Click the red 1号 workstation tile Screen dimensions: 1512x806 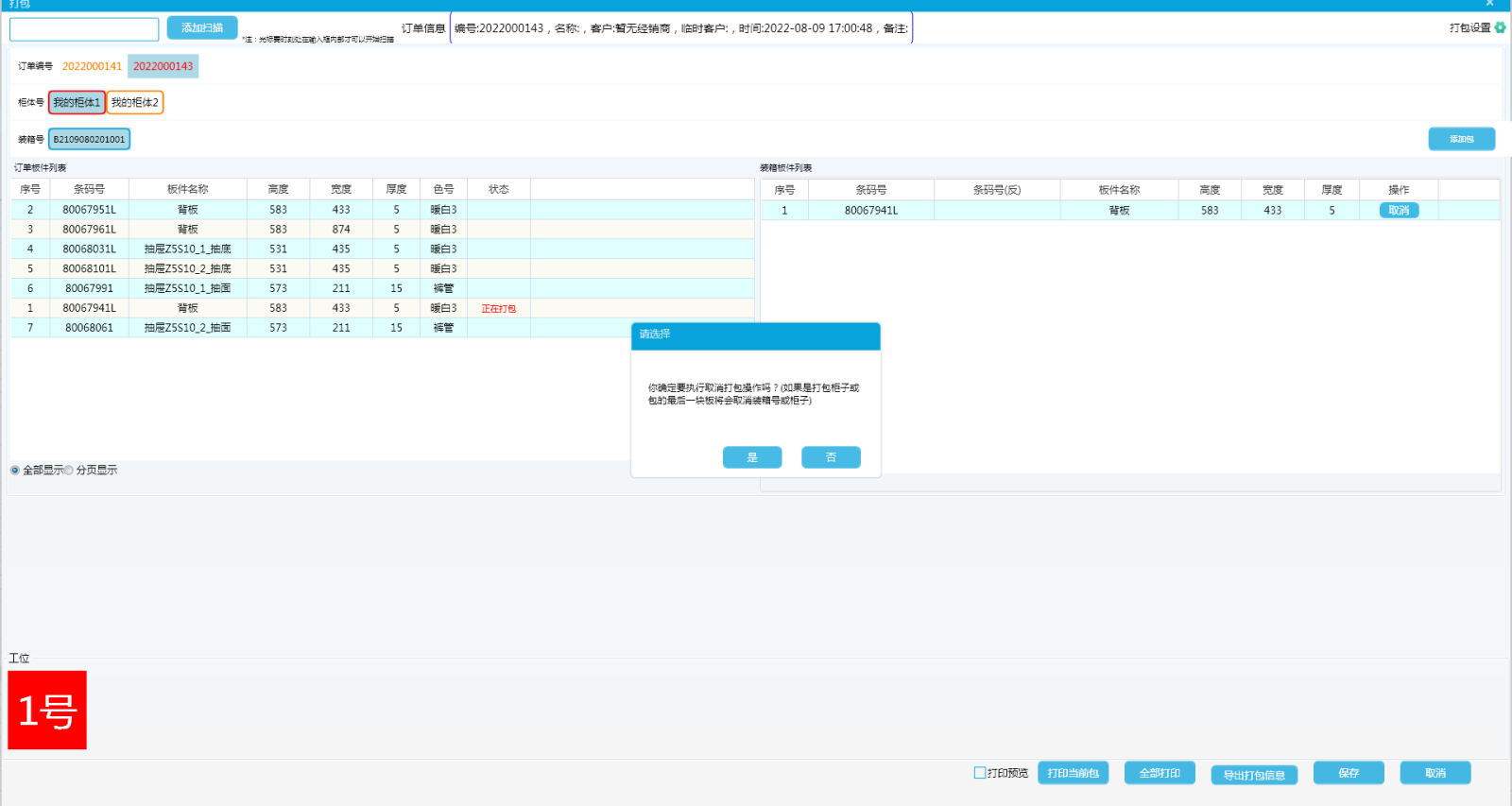point(47,710)
